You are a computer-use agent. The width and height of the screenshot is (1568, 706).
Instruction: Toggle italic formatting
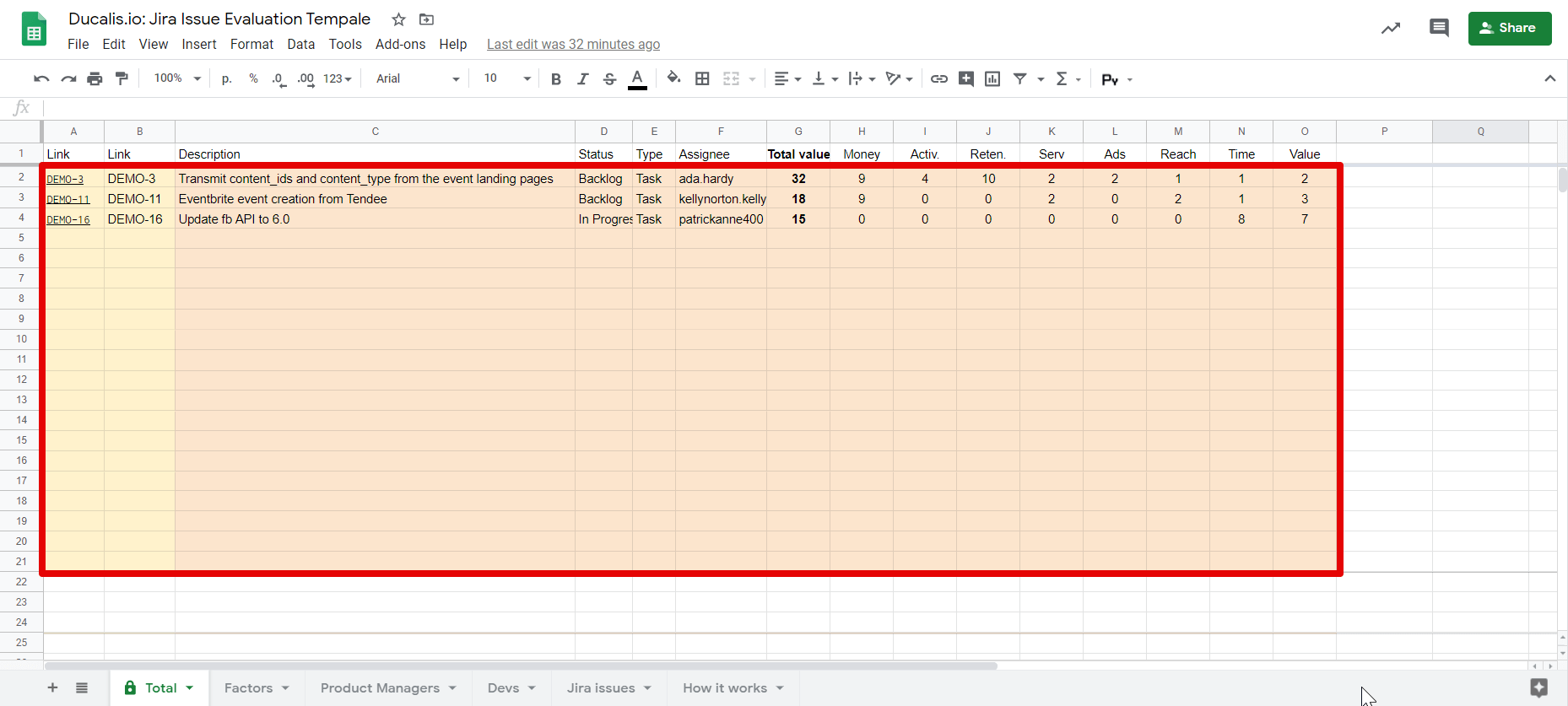pos(582,78)
